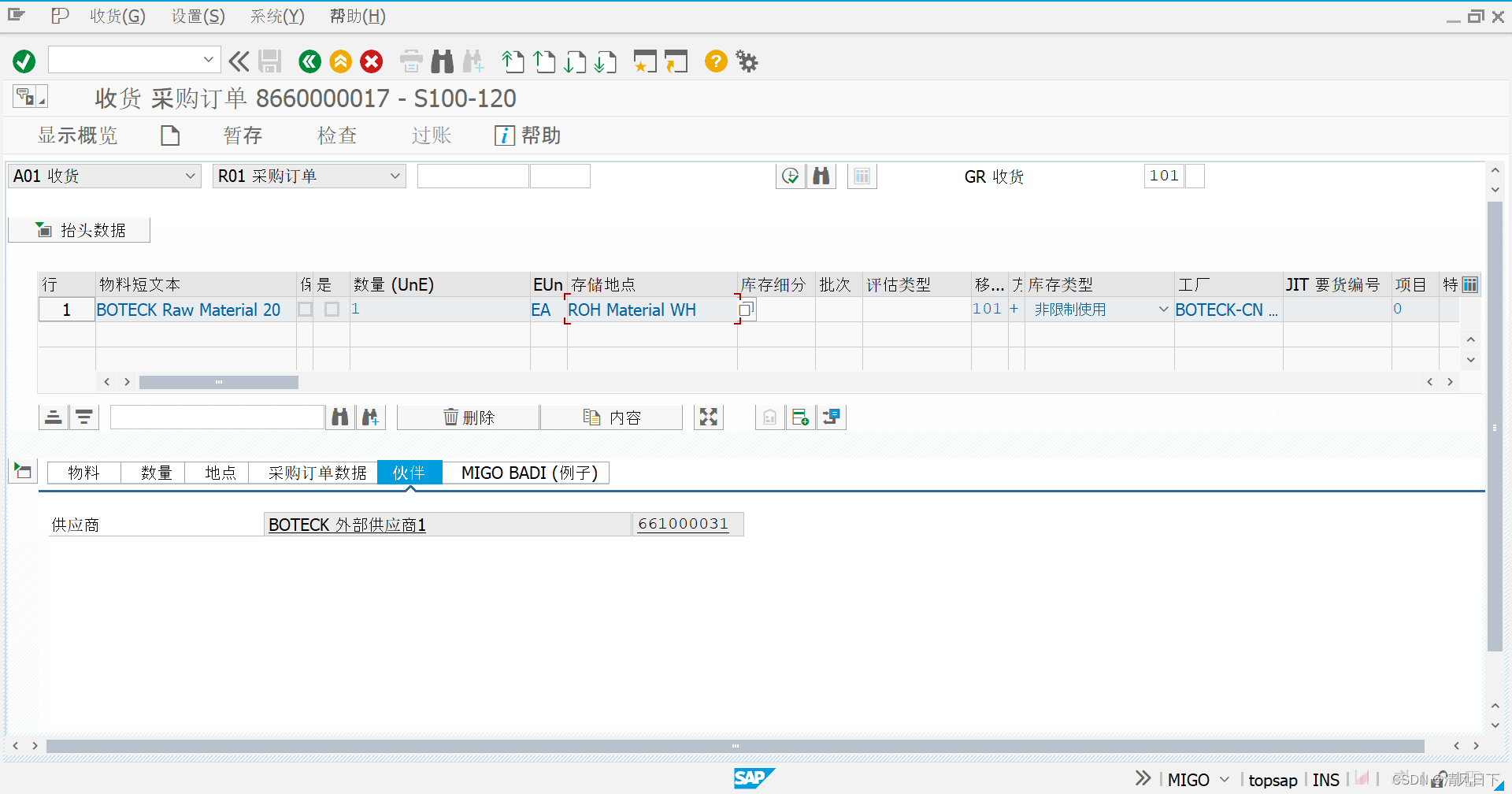Click the table configuration icon in column header
This screenshot has height=794, width=1512.
1470,284
